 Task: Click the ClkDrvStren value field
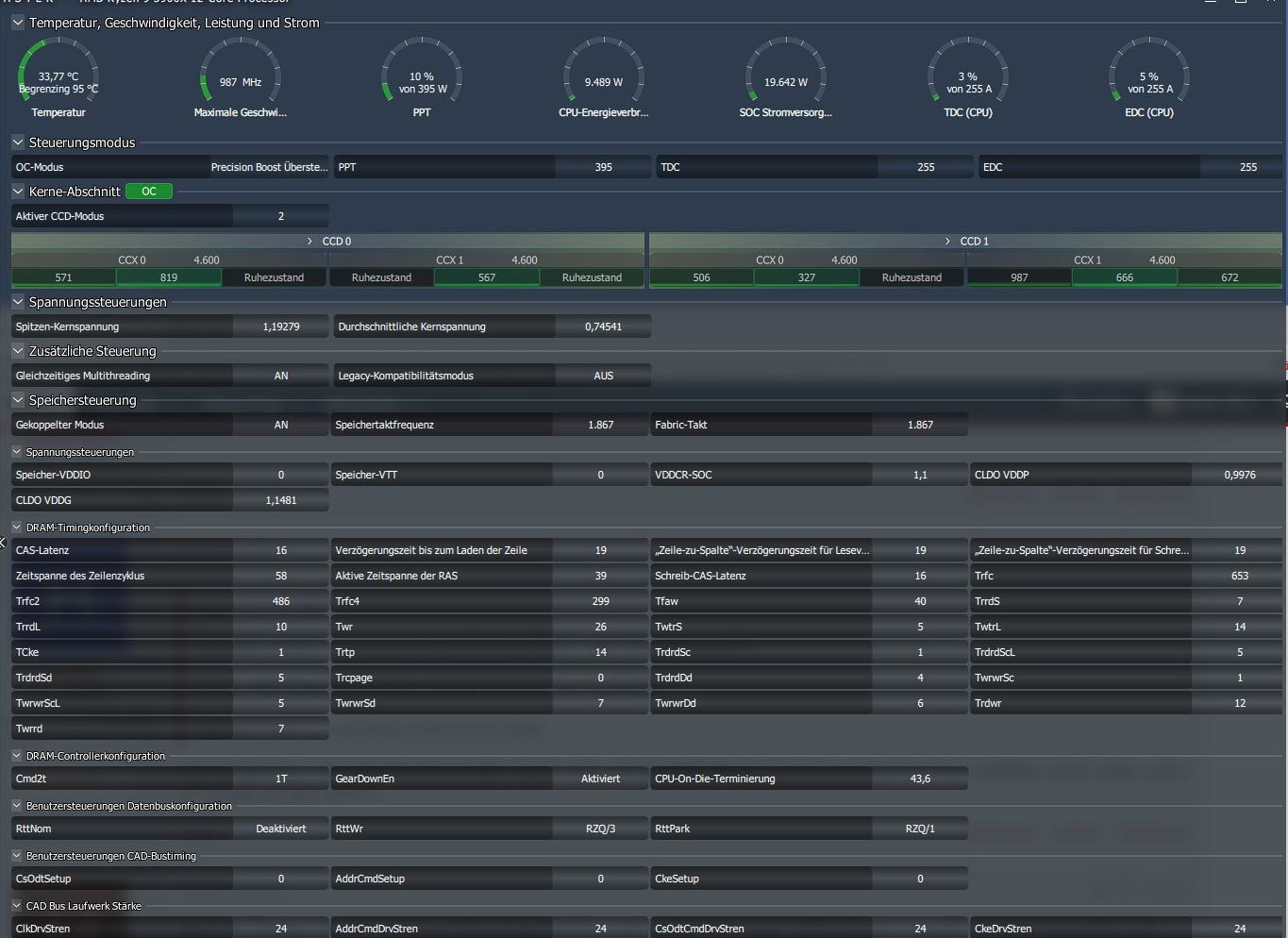point(281,928)
